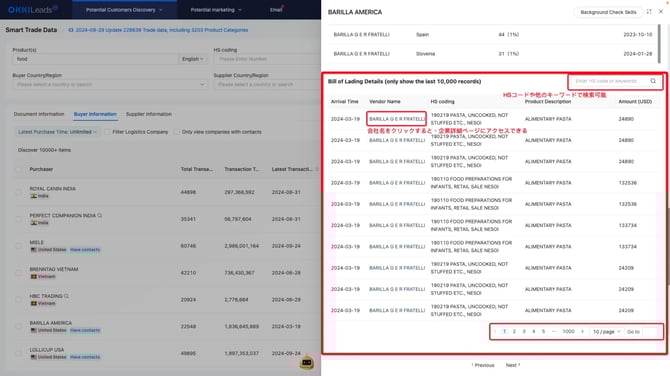Switch to Document Information tab
The image size is (670, 376).
[39, 114]
